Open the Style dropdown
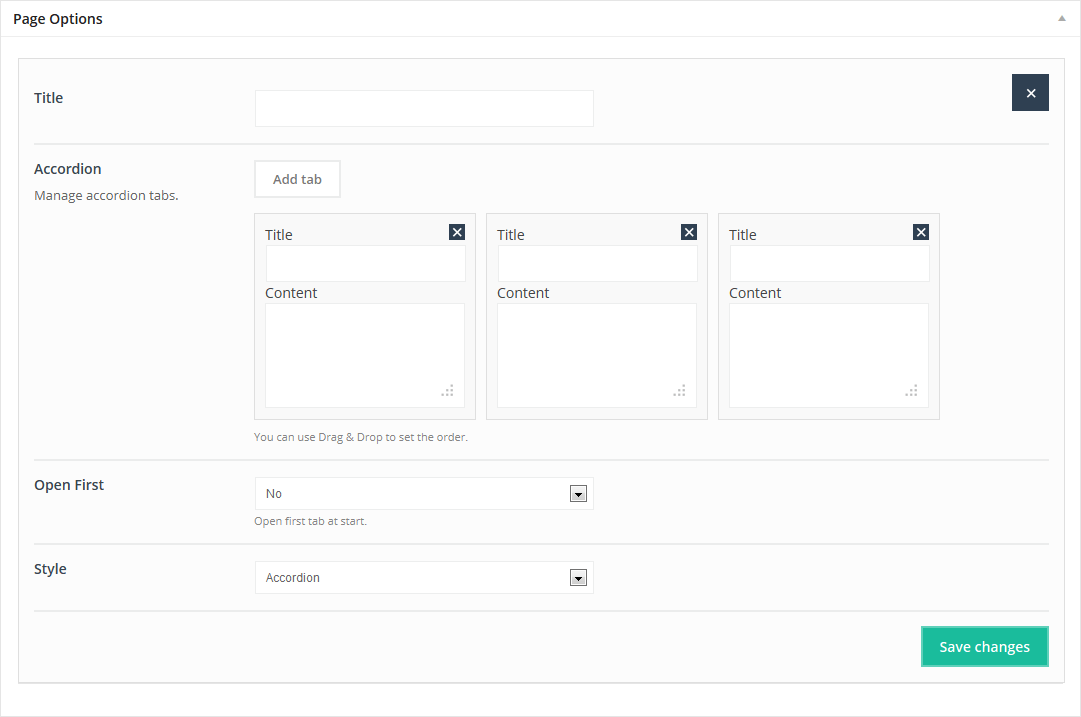 point(424,578)
